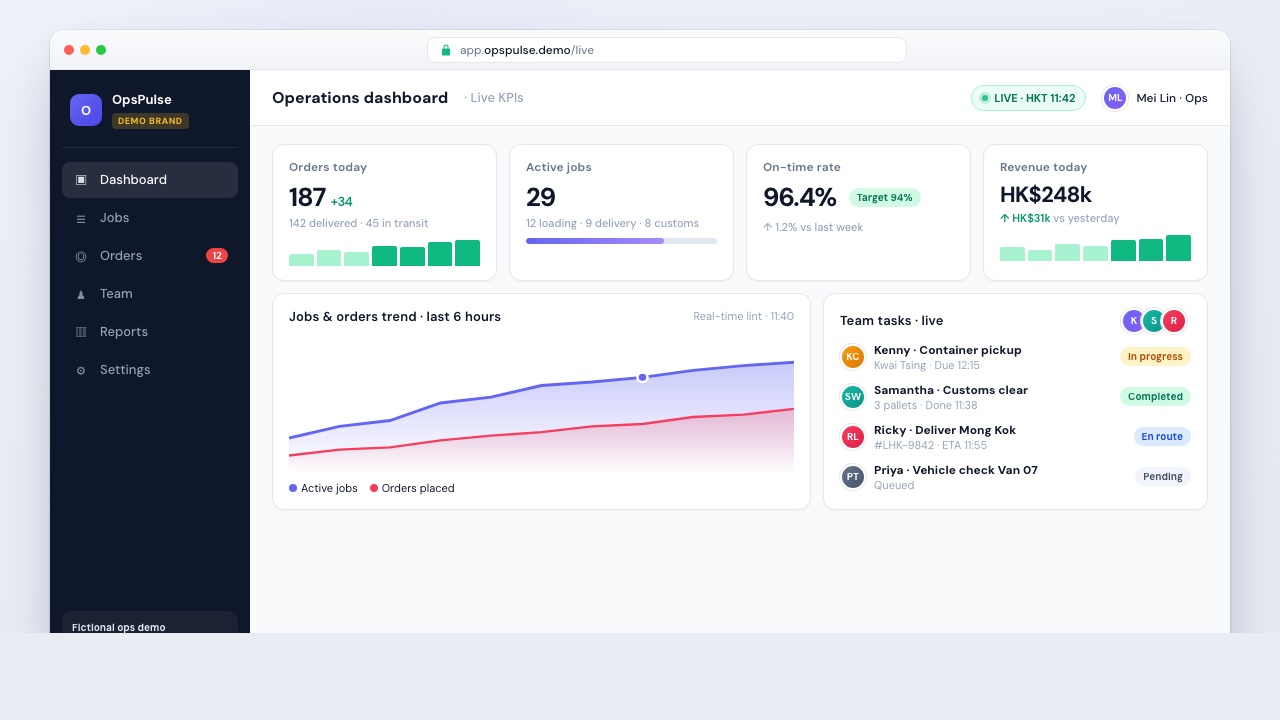Click the Active jobs progress bar
This screenshot has width=1280, height=720.
click(621, 241)
